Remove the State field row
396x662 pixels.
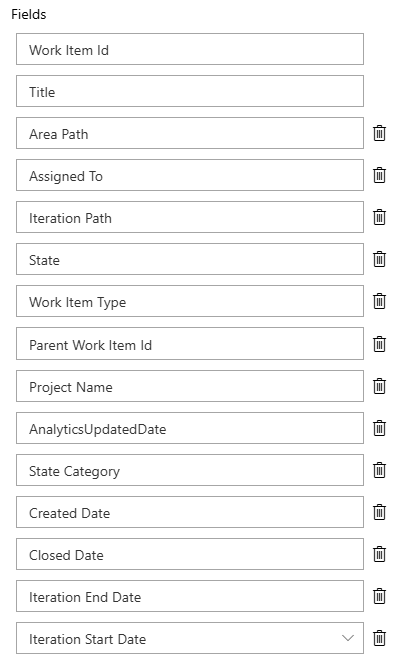click(379, 259)
